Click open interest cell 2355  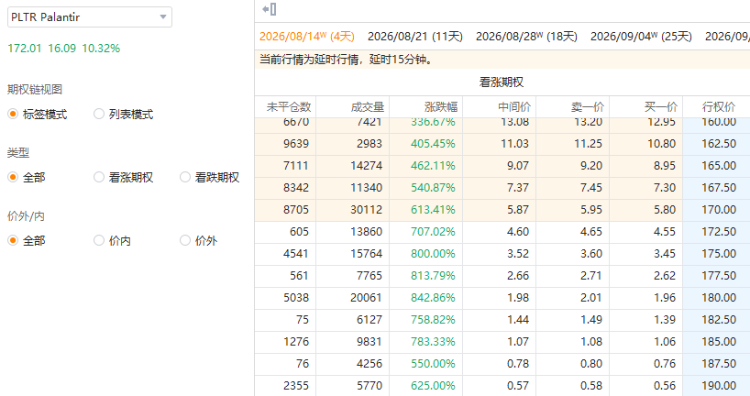(x=296, y=385)
